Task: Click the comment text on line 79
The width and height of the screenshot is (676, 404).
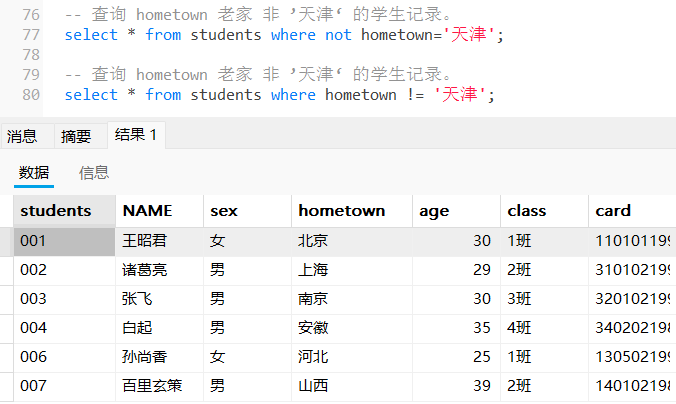Action: tap(258, 75)
